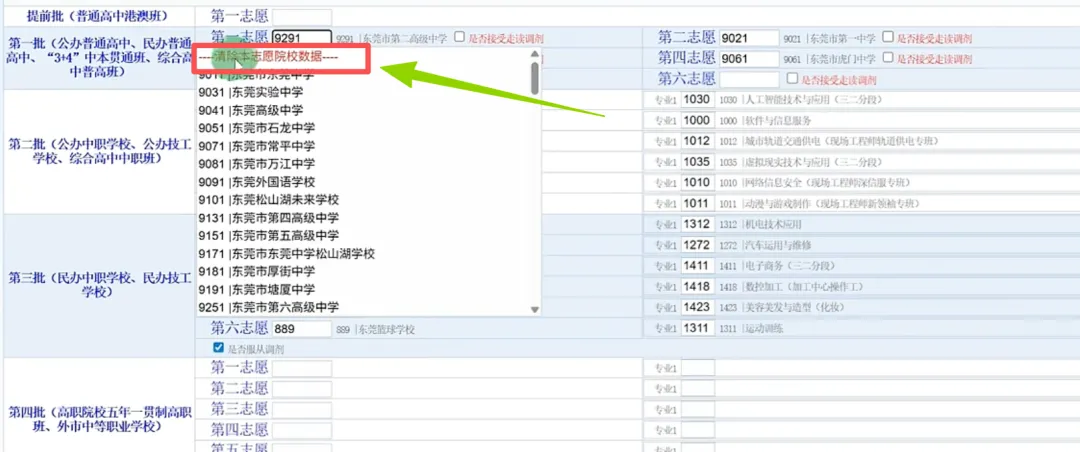
Task: Click the text 1418 |数控加工（加工中心操作工）
Action: [791, 287]
